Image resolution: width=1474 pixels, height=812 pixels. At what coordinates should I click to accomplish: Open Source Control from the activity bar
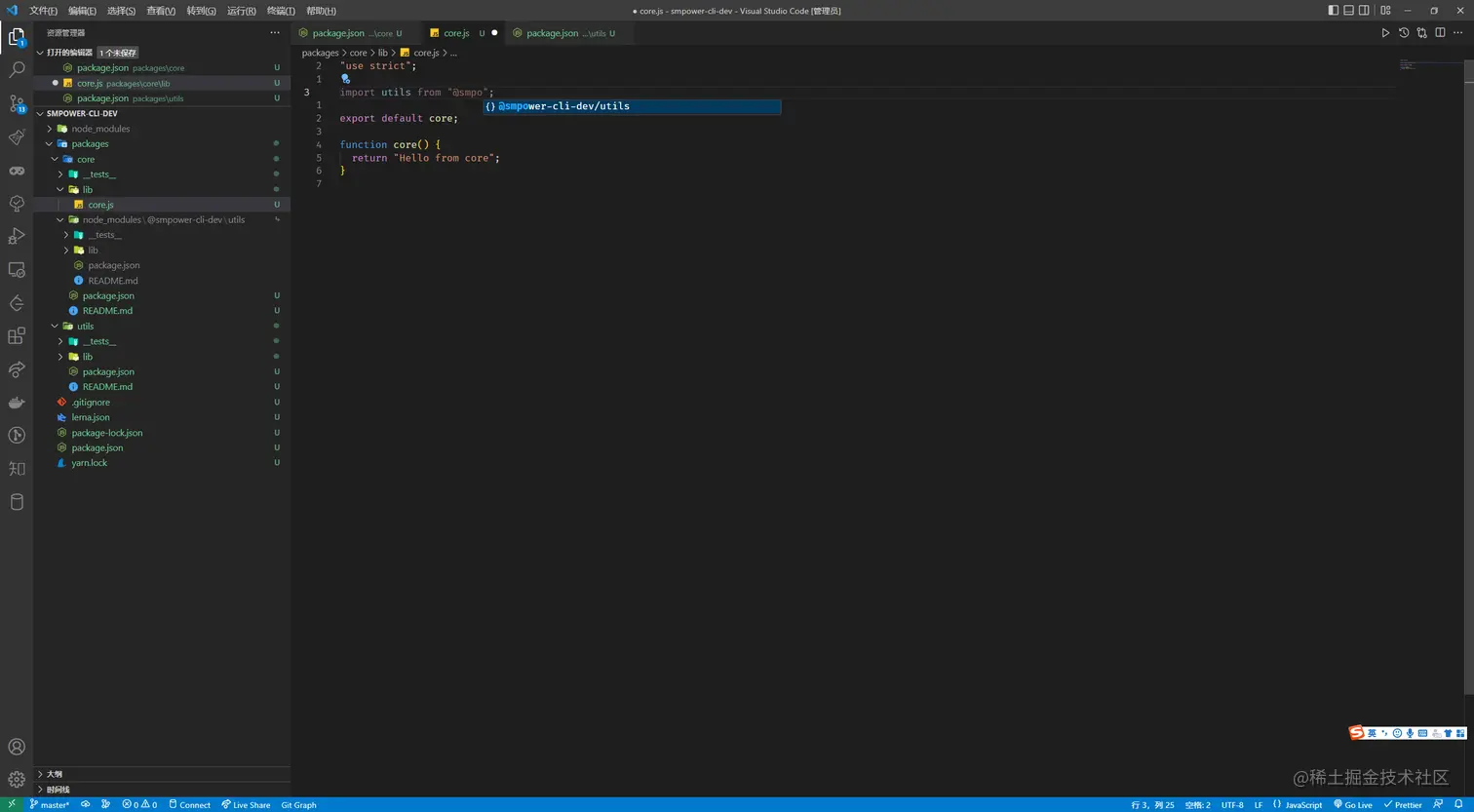click(x=16, y=103)
